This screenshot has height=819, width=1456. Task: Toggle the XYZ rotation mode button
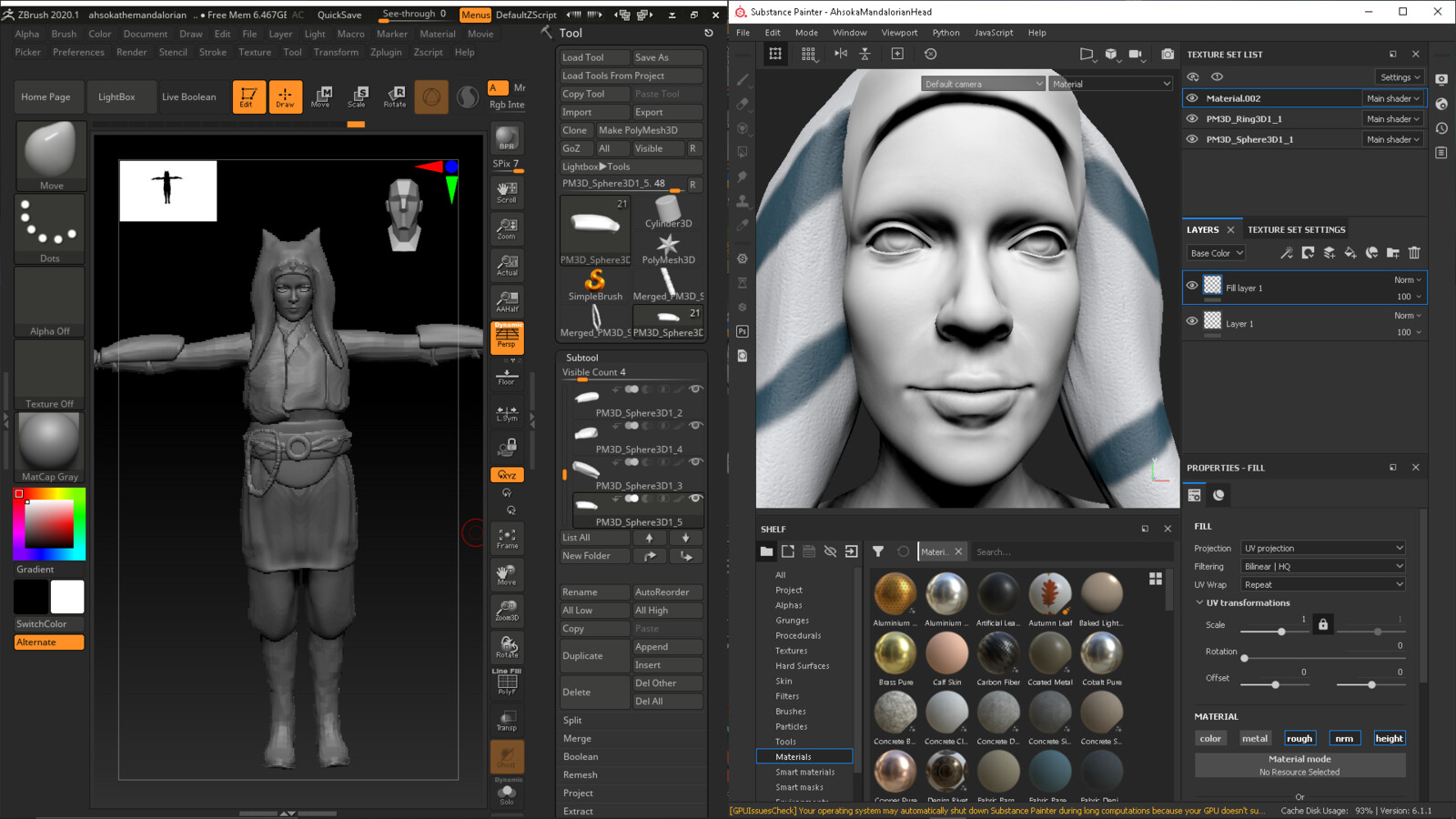(x=507, y=475)
